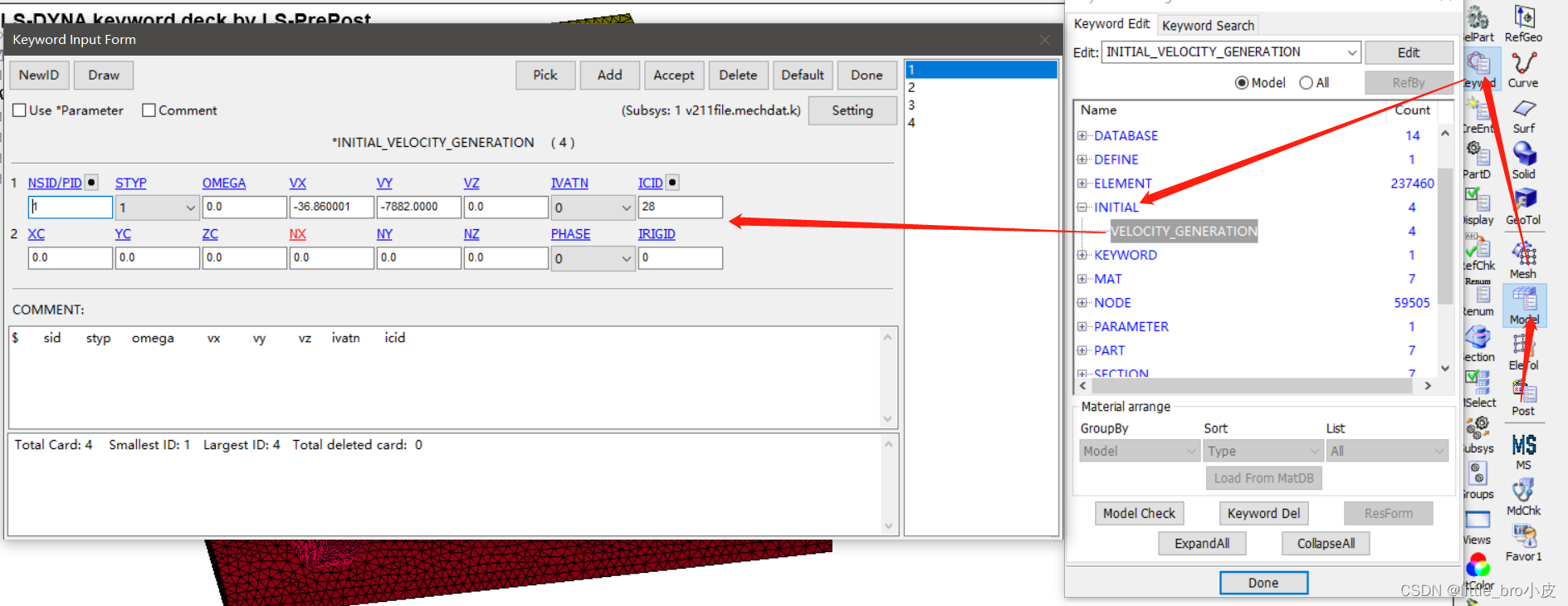1568x606 pixels.
Task: Click the VX input field
Action: coord(331,208)
